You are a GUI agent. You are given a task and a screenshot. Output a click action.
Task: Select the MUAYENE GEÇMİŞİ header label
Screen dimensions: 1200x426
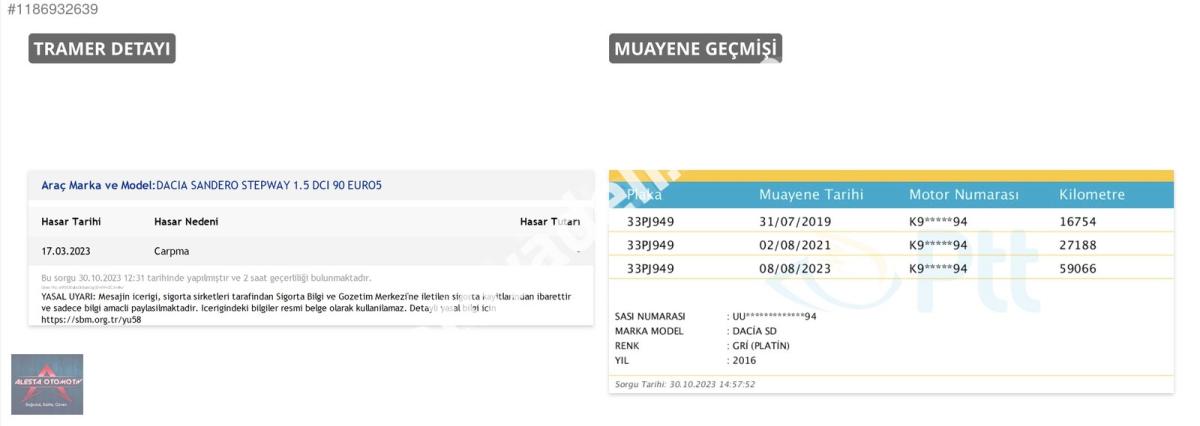(695, 49)
